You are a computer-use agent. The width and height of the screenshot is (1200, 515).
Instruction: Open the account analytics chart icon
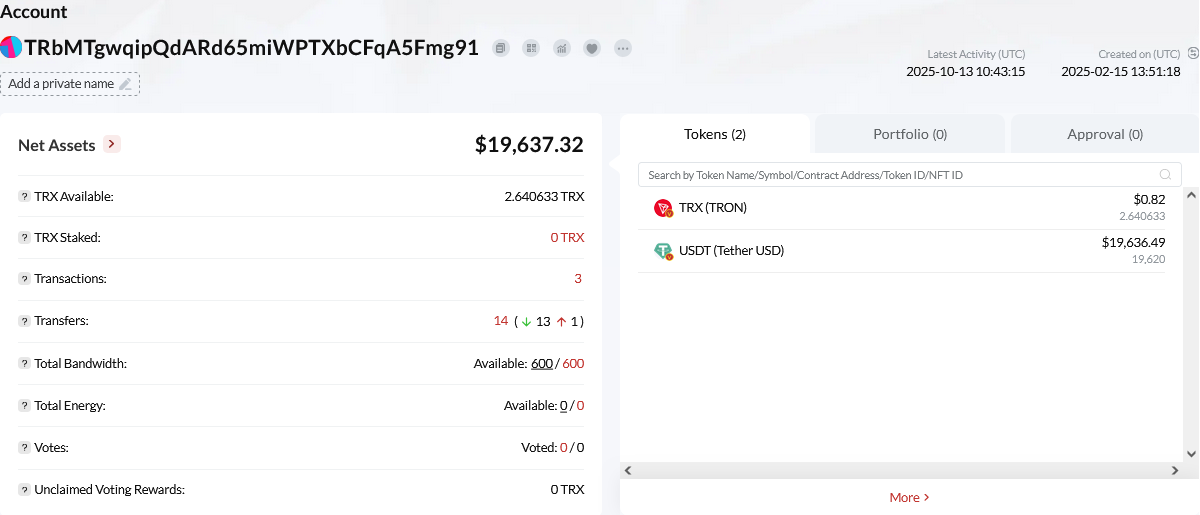tap(562, 48)
